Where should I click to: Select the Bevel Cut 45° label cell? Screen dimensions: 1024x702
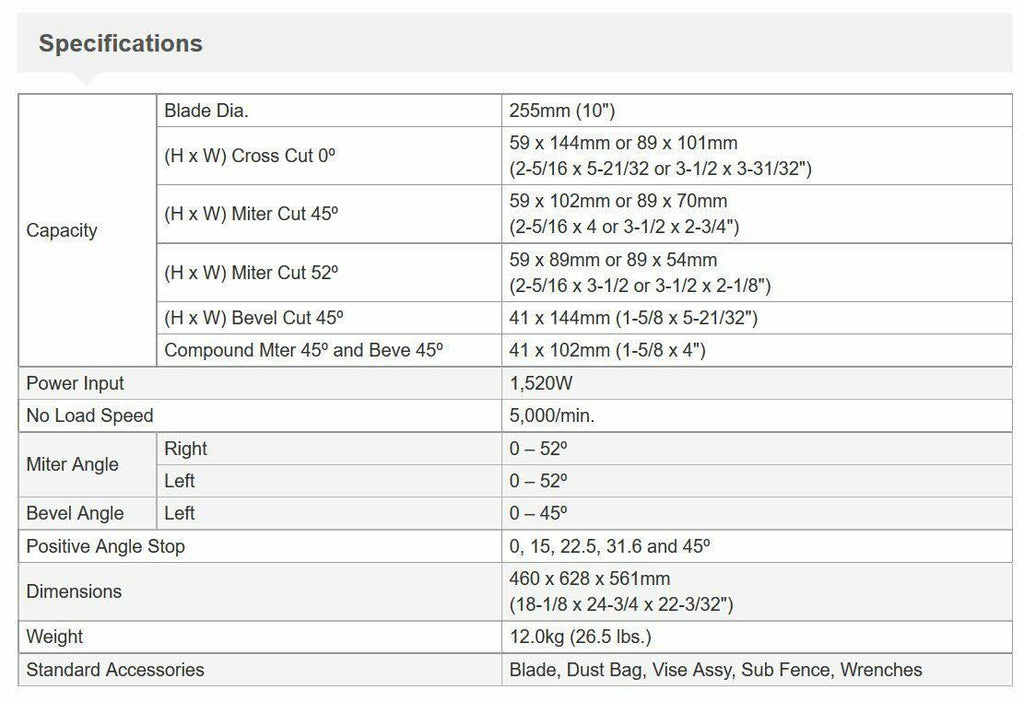[329, 318]
